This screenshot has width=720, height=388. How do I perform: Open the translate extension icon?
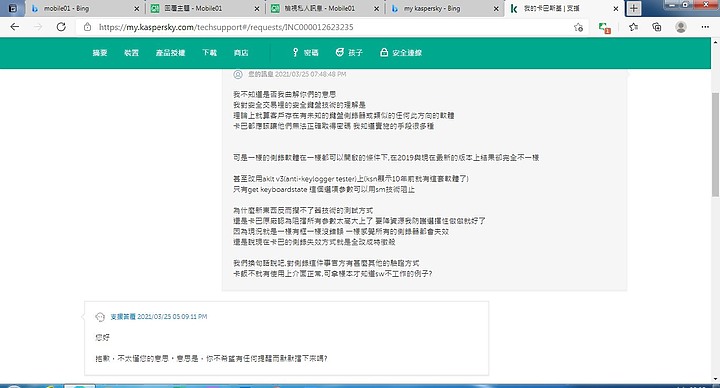click(604, 28)
